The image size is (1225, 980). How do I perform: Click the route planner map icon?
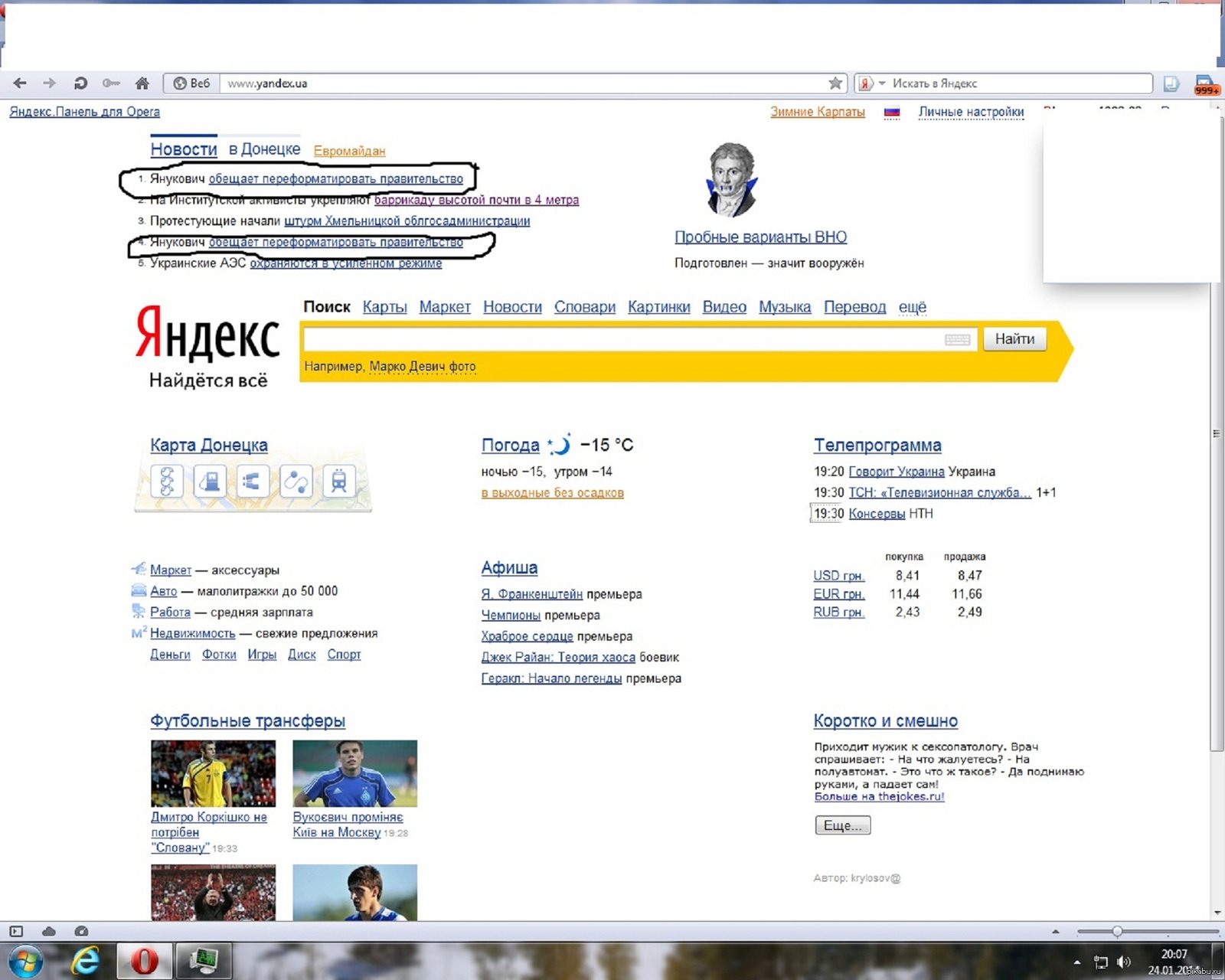pyautogui.click(x=296, y=482)
